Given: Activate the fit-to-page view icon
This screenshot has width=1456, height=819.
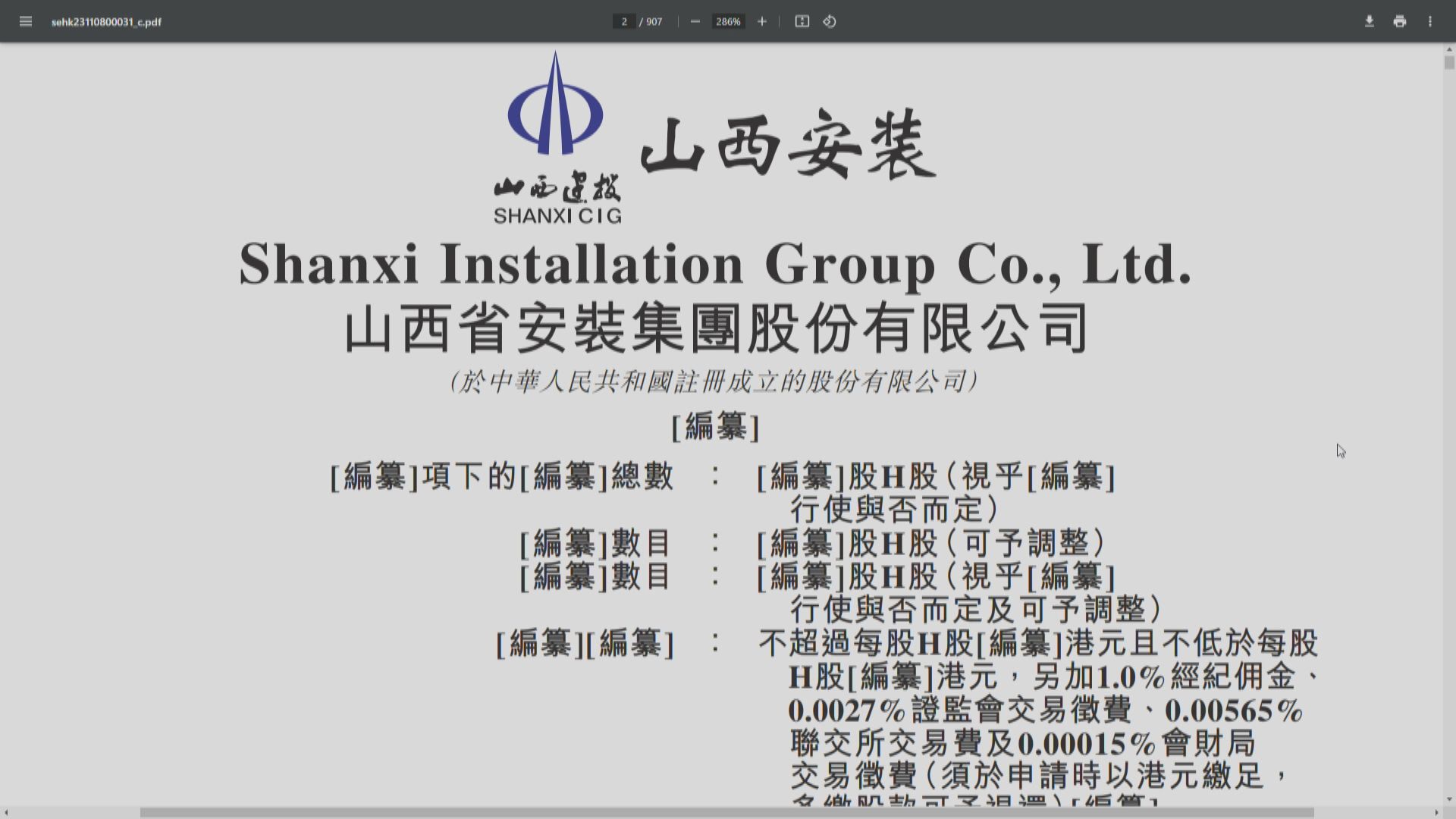Looking at the screenshot, I should point(802,21).
